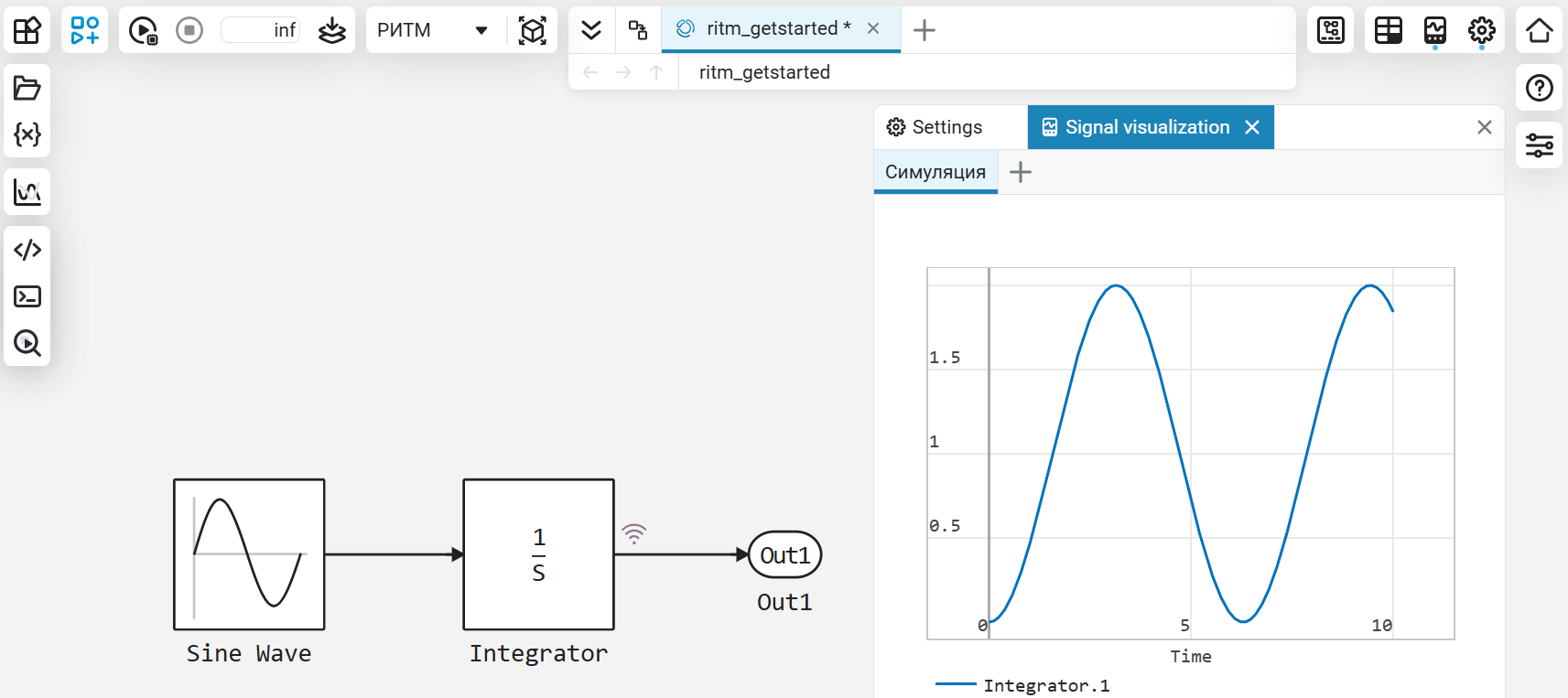
Task: Navigate back with the left arrow
Action: [x=590, y=72]
